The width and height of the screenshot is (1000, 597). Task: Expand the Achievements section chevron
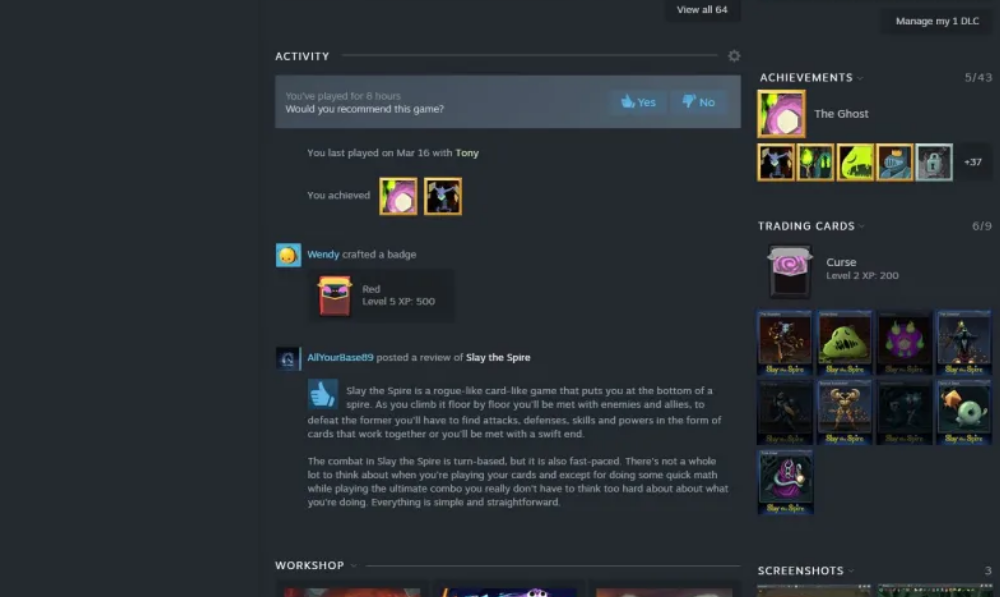[x=860, y=78]
